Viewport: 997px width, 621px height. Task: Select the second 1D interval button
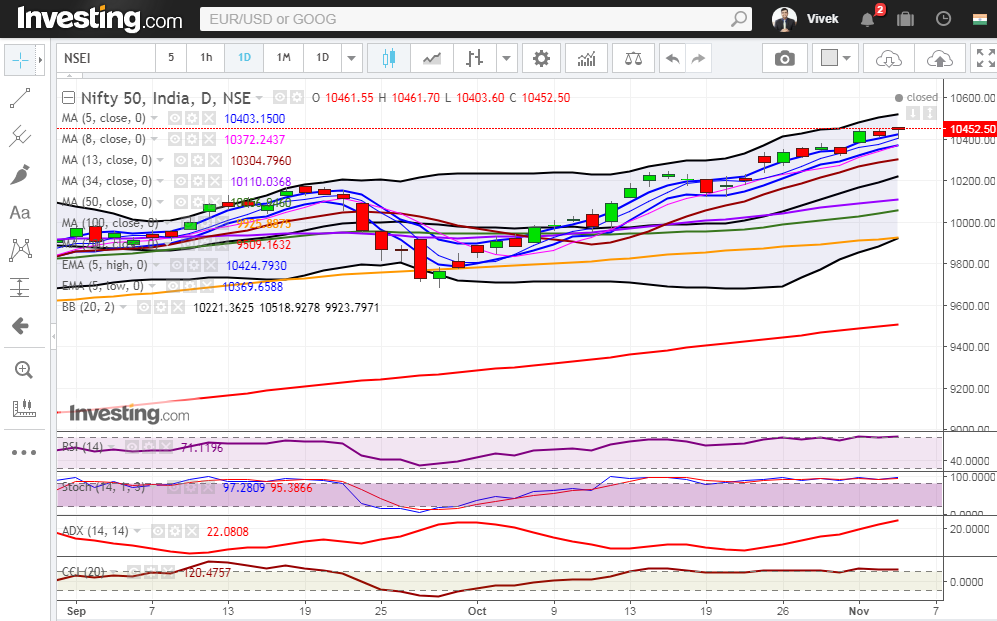click(x=322, y=58)
